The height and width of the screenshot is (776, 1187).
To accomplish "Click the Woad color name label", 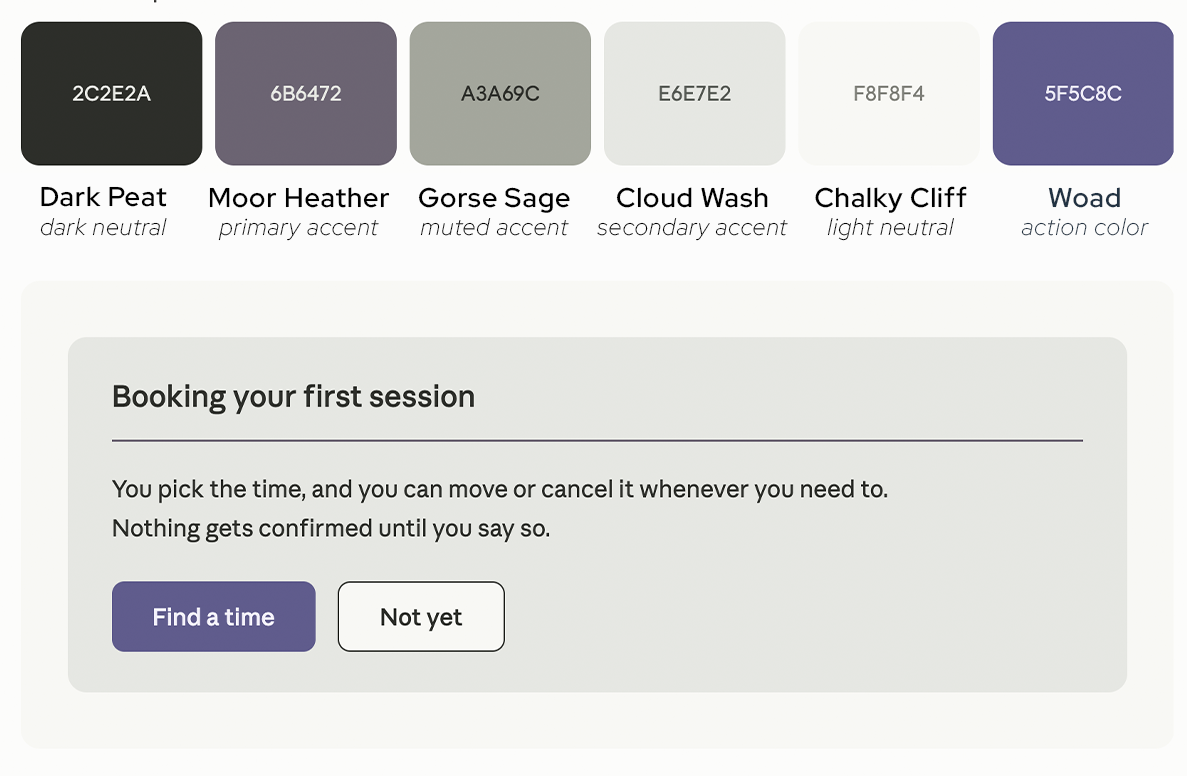I will pyautogui.click(x=1084, y=198).
